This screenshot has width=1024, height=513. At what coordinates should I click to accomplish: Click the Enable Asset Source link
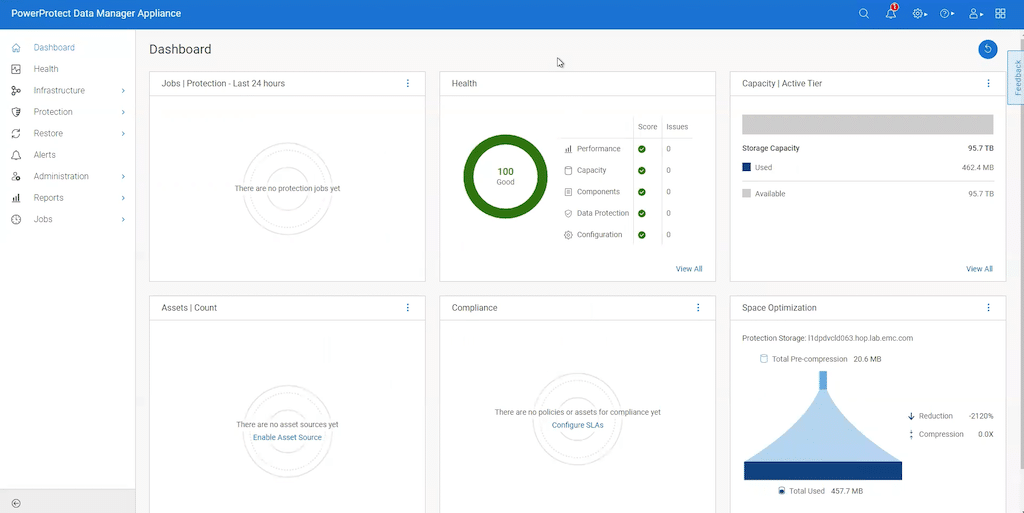[287, 437]
